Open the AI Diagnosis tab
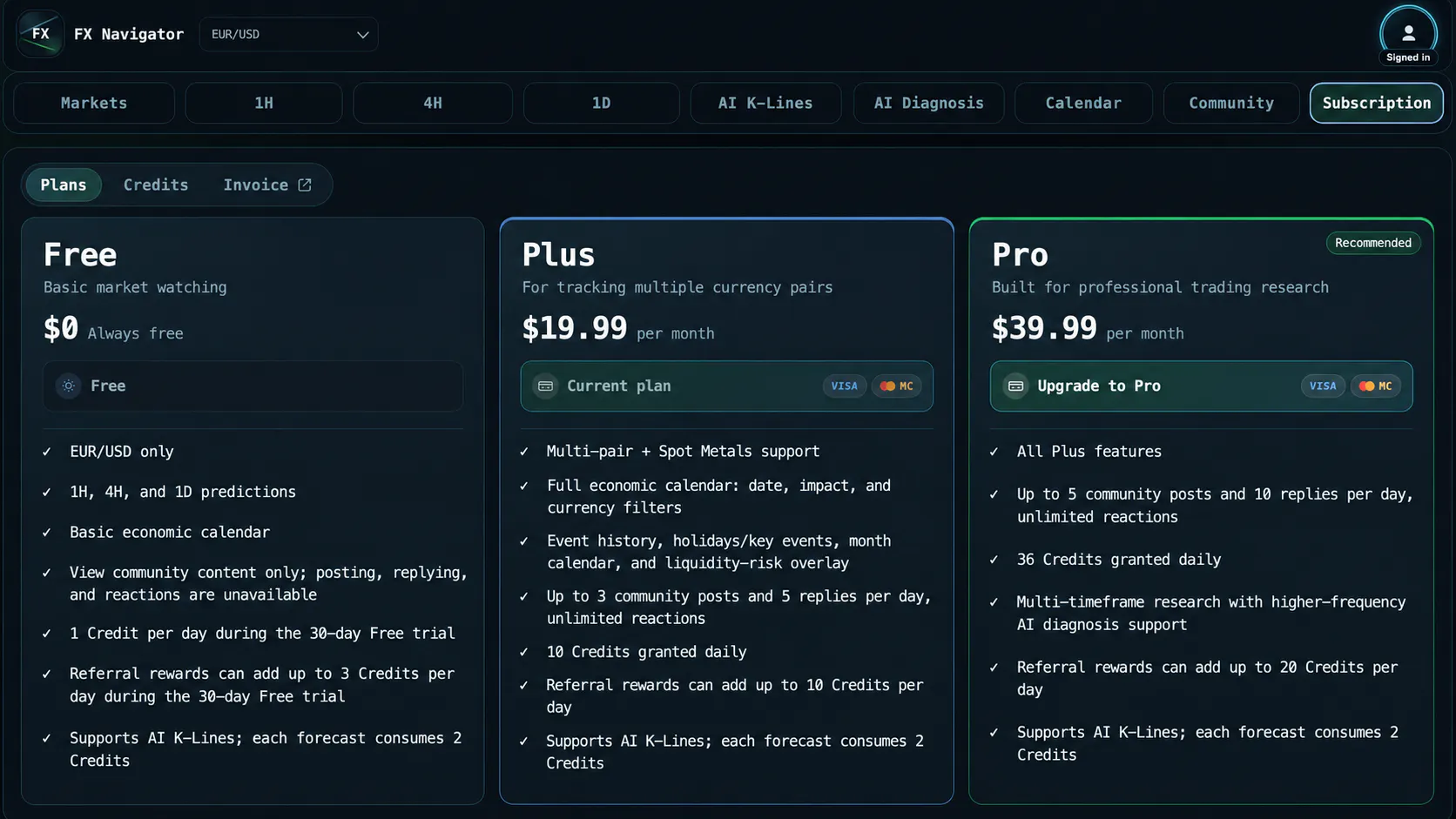Viewport: 1456px width, 819px height. tap(929, 103)
